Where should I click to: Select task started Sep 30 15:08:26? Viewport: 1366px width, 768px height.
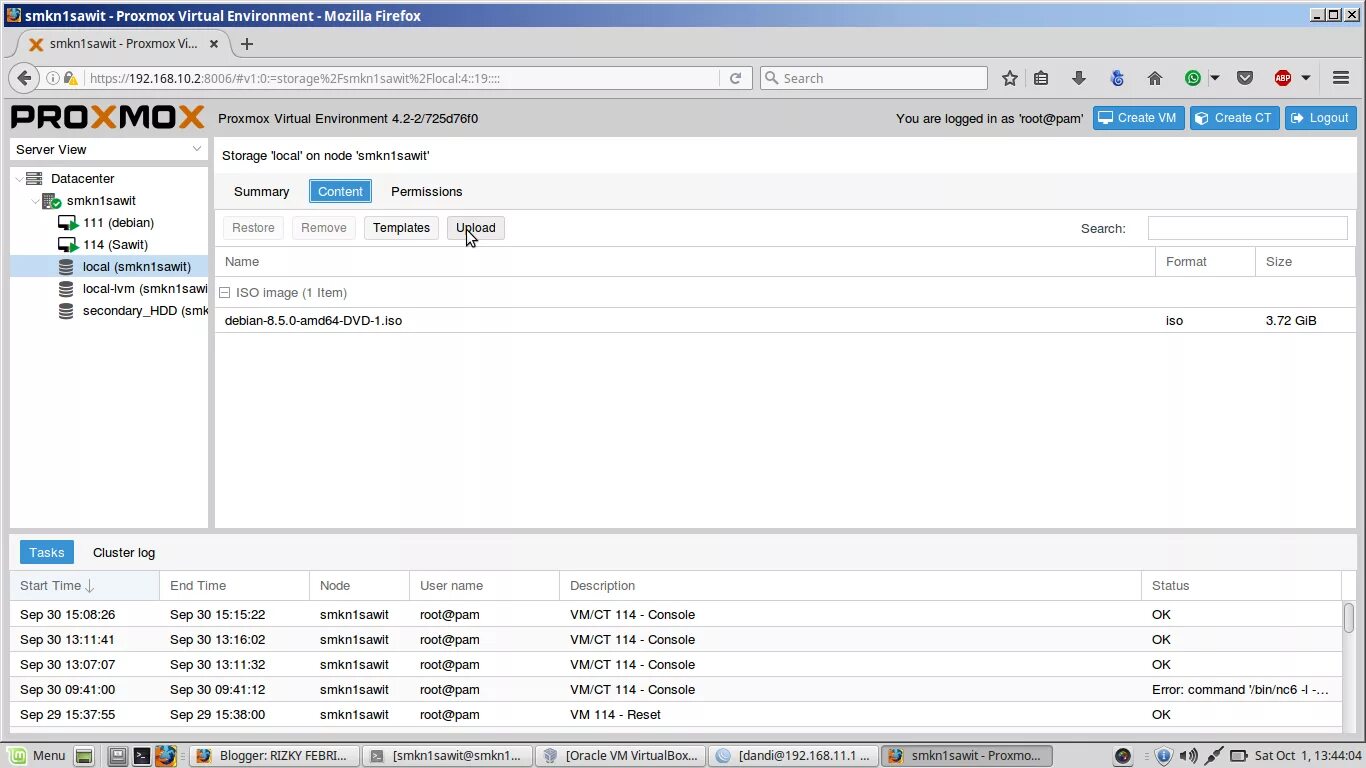tap(676, 614)
